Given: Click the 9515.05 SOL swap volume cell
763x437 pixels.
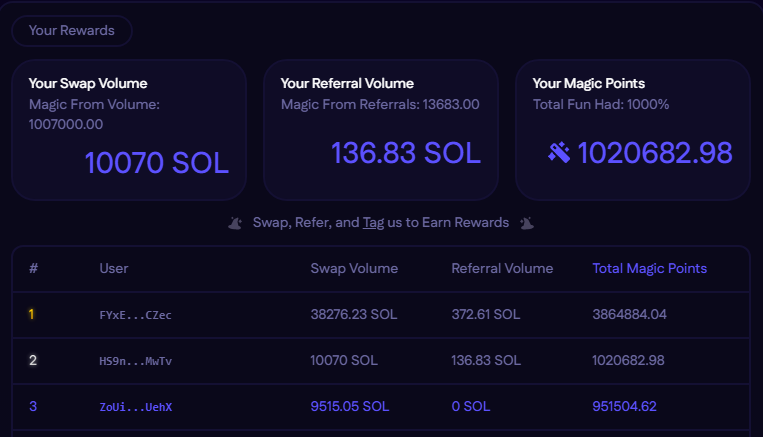Looking at the screenshot, I should click(x=350, y=406).
